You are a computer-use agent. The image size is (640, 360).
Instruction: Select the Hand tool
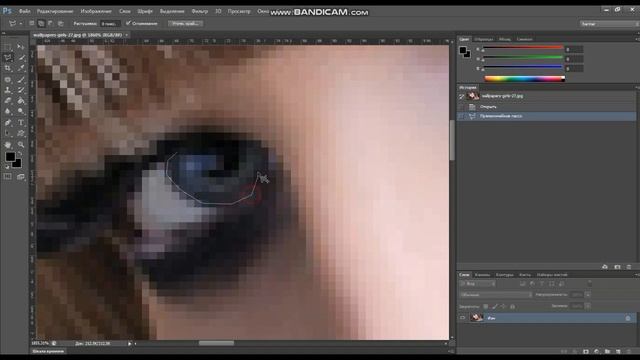click(x=7, y=144)
